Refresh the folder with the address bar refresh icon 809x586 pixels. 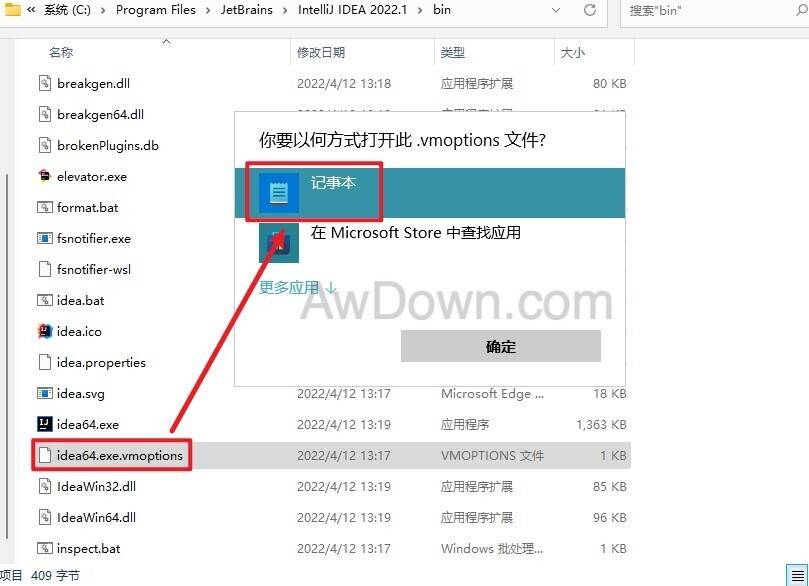[591, 10]
